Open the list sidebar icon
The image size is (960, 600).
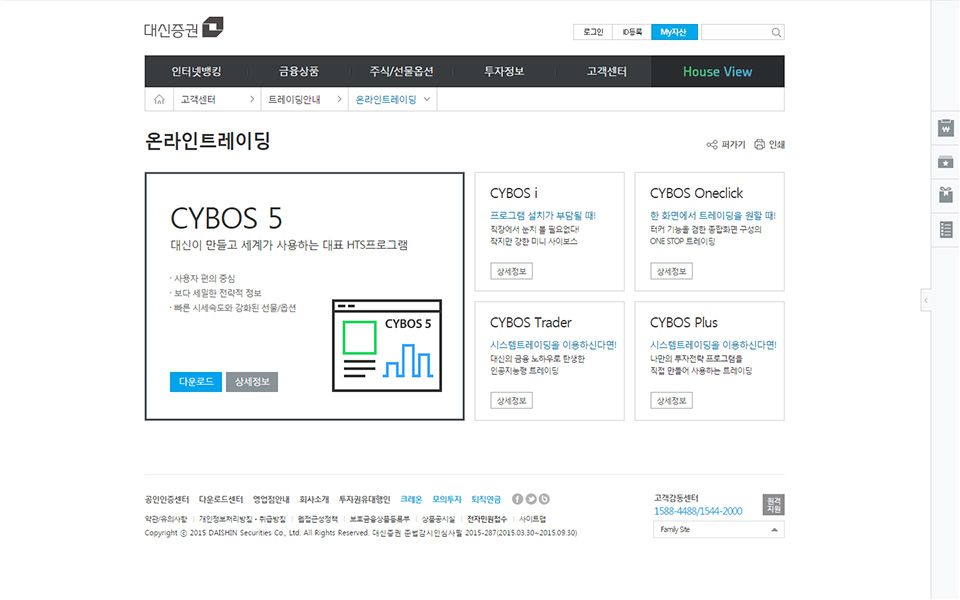pos(946,230)
